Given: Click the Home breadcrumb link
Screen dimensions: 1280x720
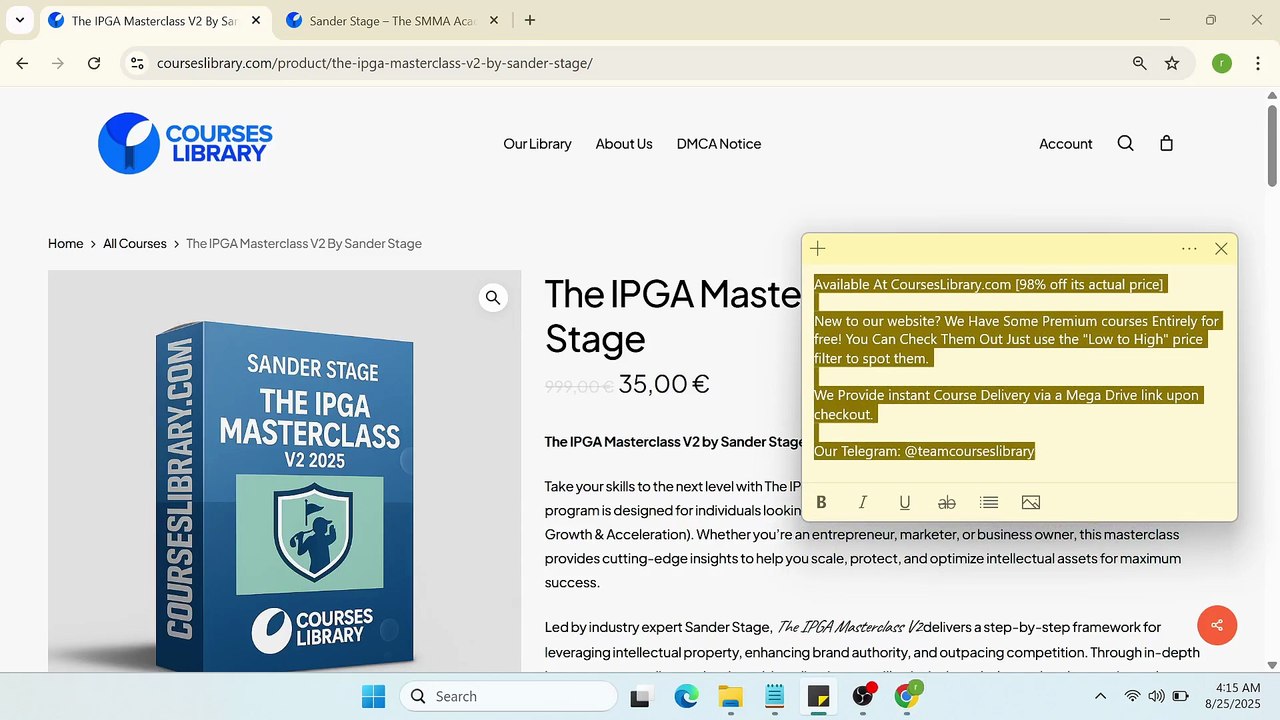Looking at the screenshot, I should click(x=66, y=243).
